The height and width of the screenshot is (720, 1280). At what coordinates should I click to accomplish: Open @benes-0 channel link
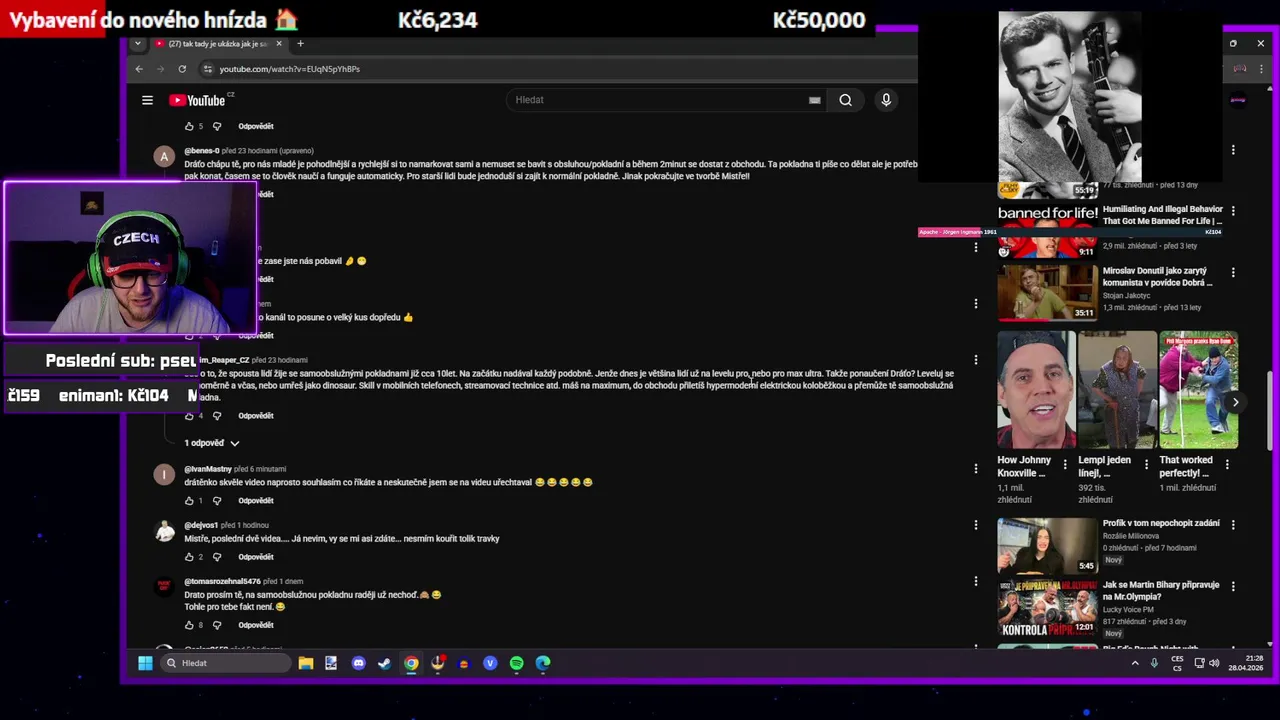201,151
